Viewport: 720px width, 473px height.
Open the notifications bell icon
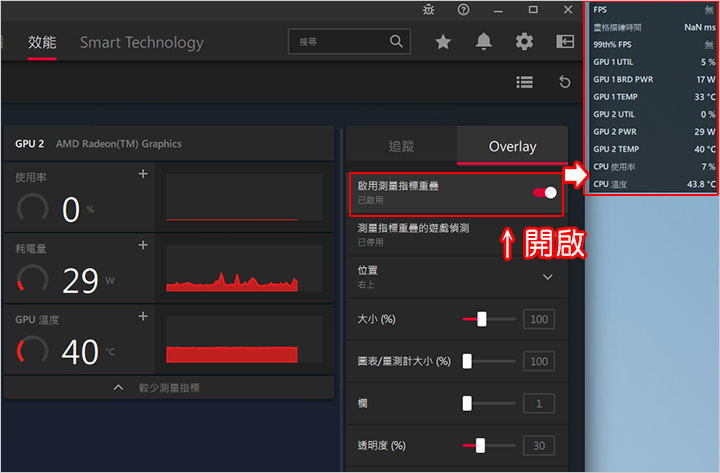point(484,42)
